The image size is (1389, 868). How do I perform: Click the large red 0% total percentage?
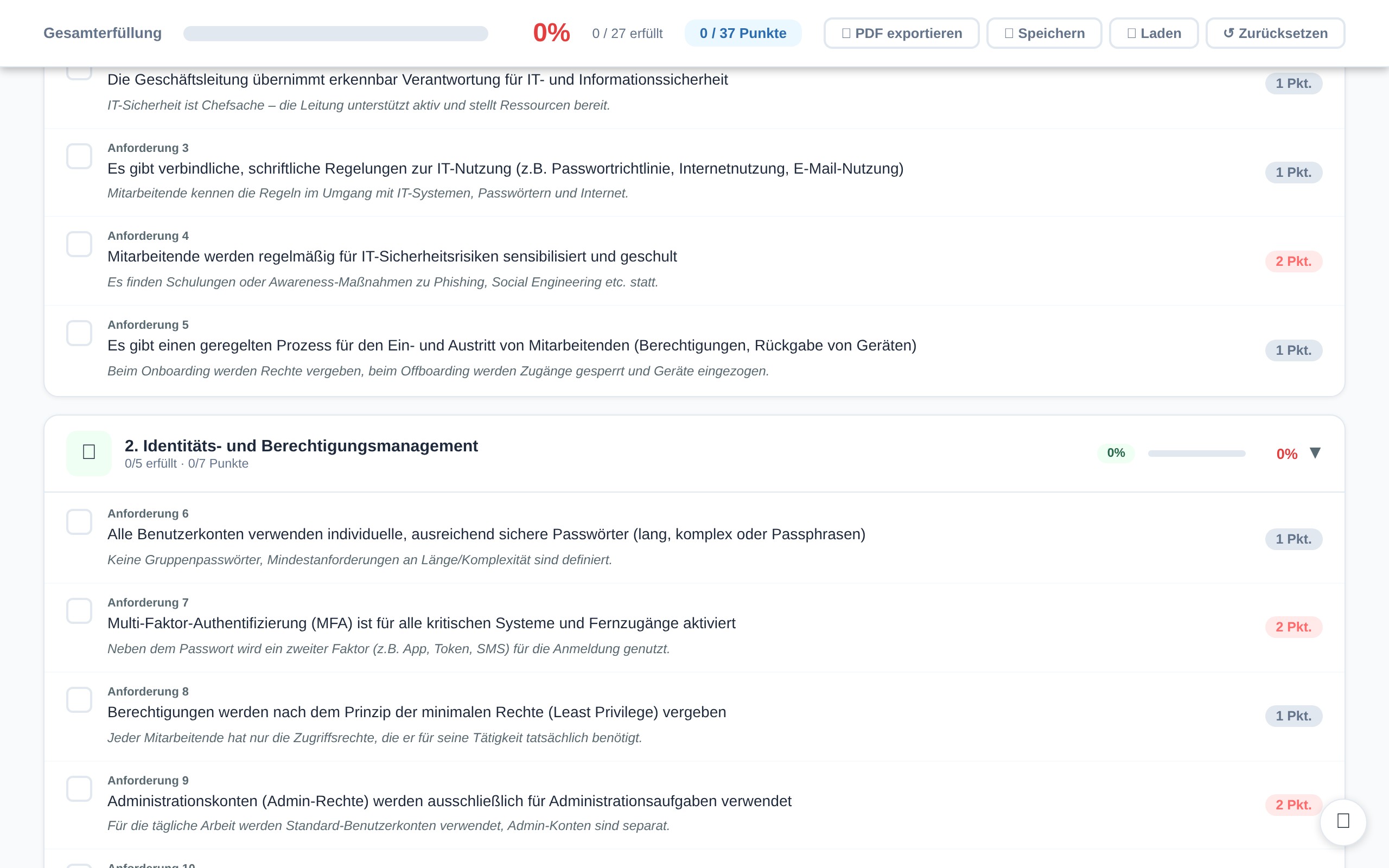pyautogui.click(x=552, y=33)
